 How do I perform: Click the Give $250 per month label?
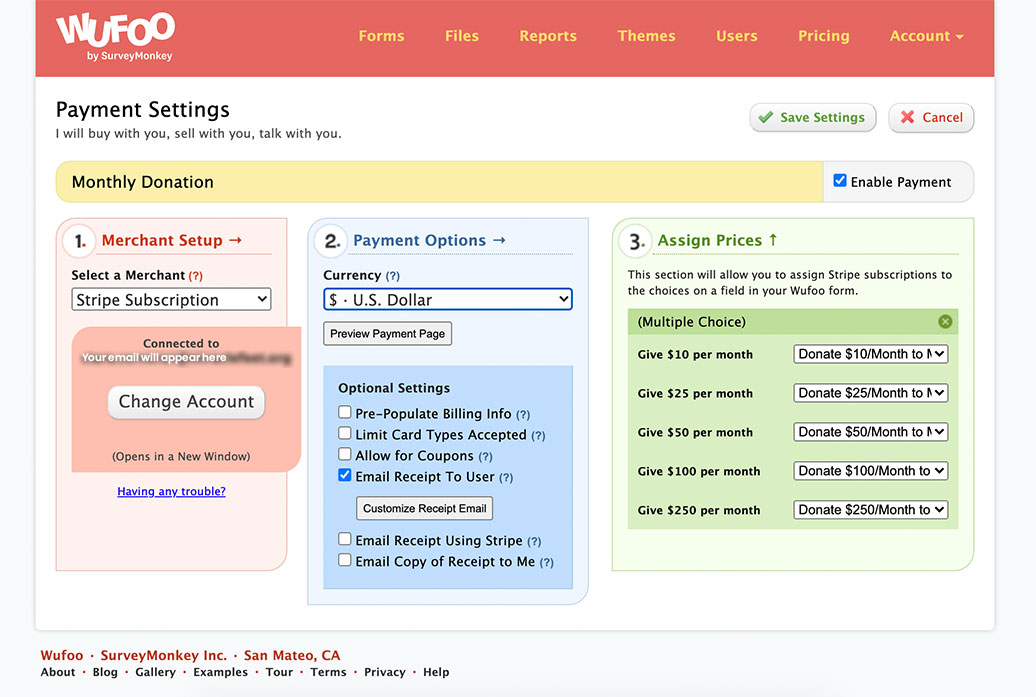699,511
